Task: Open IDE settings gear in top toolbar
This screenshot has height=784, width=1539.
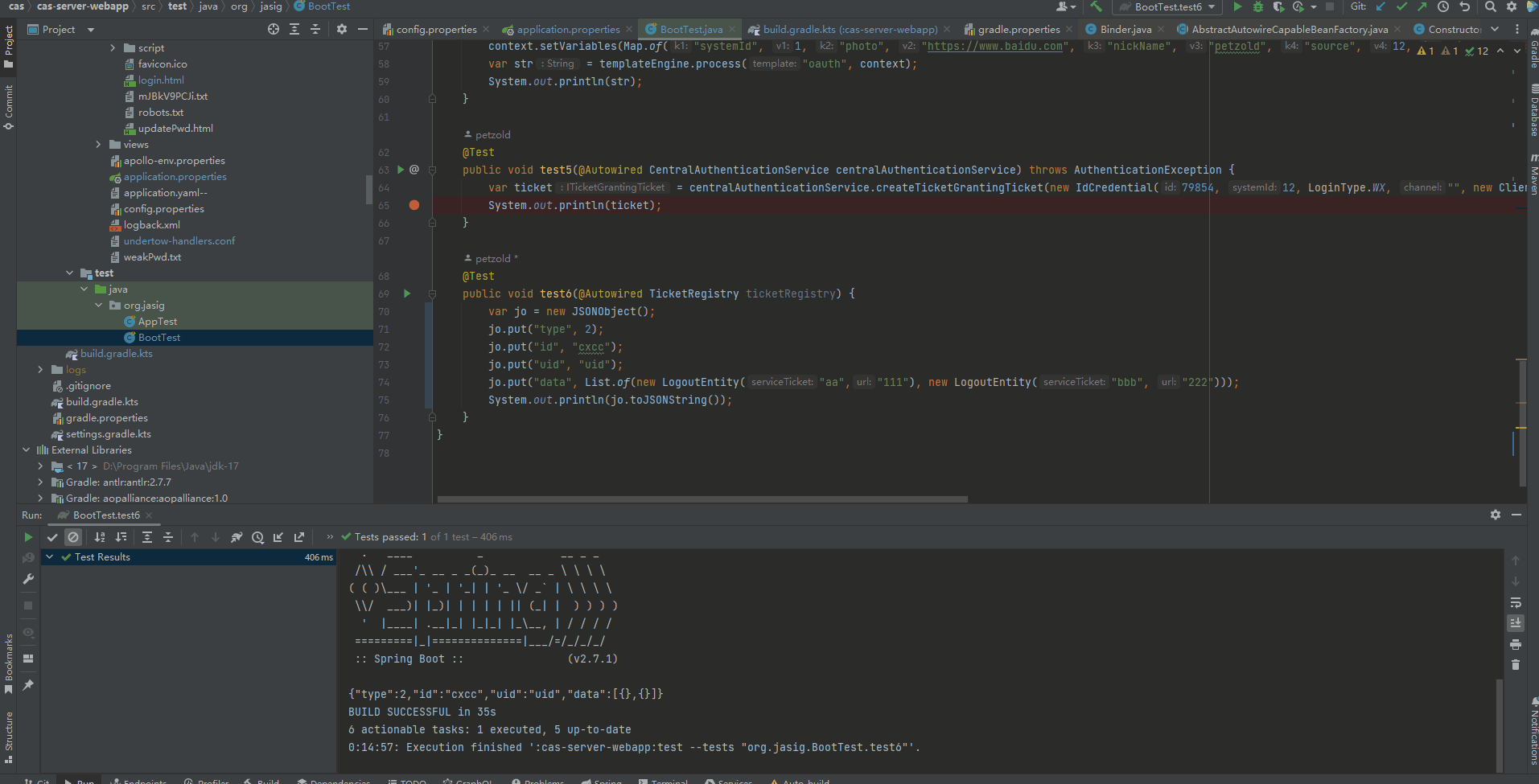Action: (1512, 6)
